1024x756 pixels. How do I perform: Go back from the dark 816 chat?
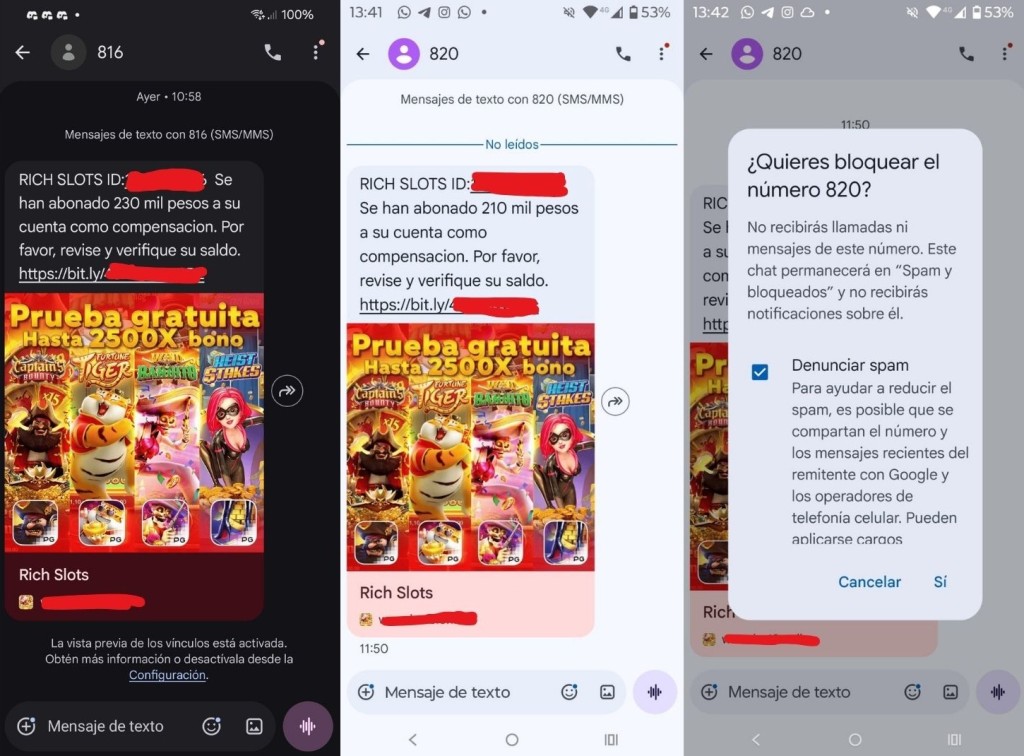pyautogui.click(x=23, y=52)
